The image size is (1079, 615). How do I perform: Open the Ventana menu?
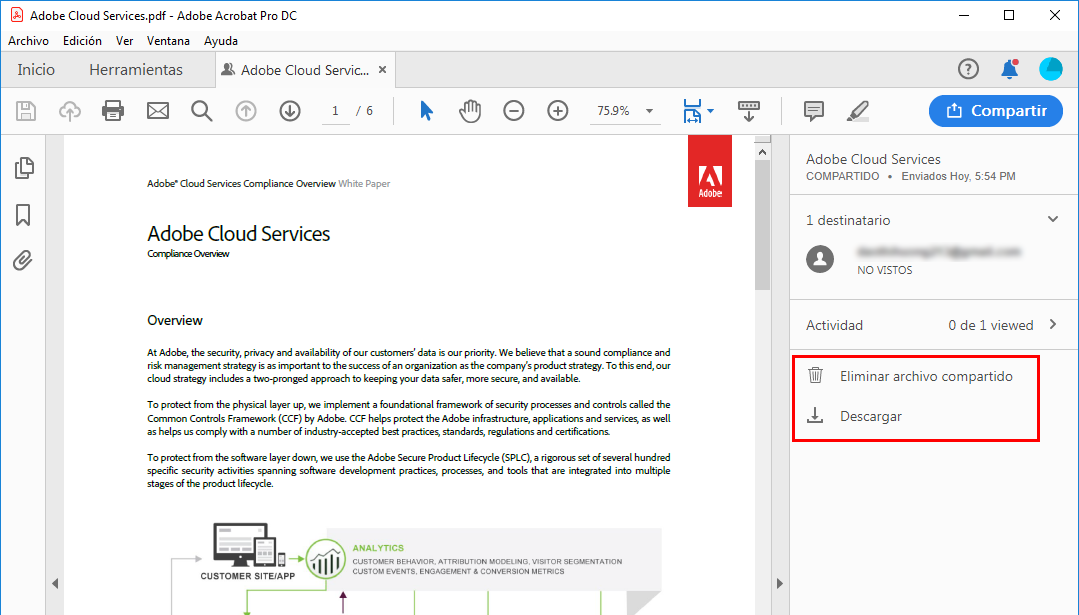(168, 41)
